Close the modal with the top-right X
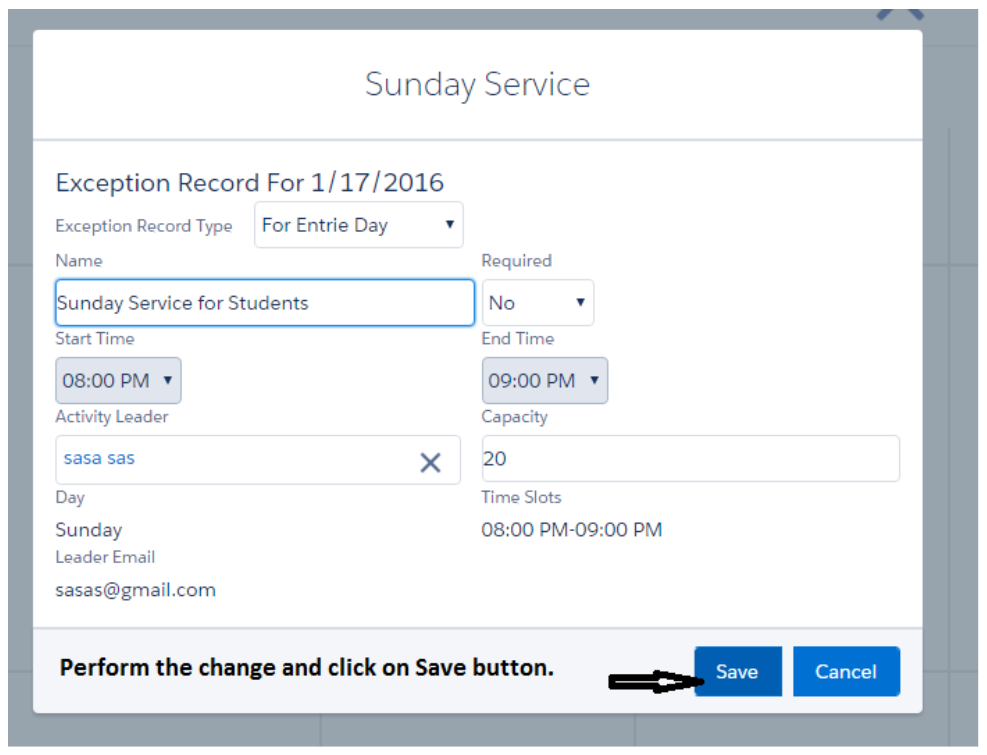The image size is (987, 755). [x=898, y=10]
